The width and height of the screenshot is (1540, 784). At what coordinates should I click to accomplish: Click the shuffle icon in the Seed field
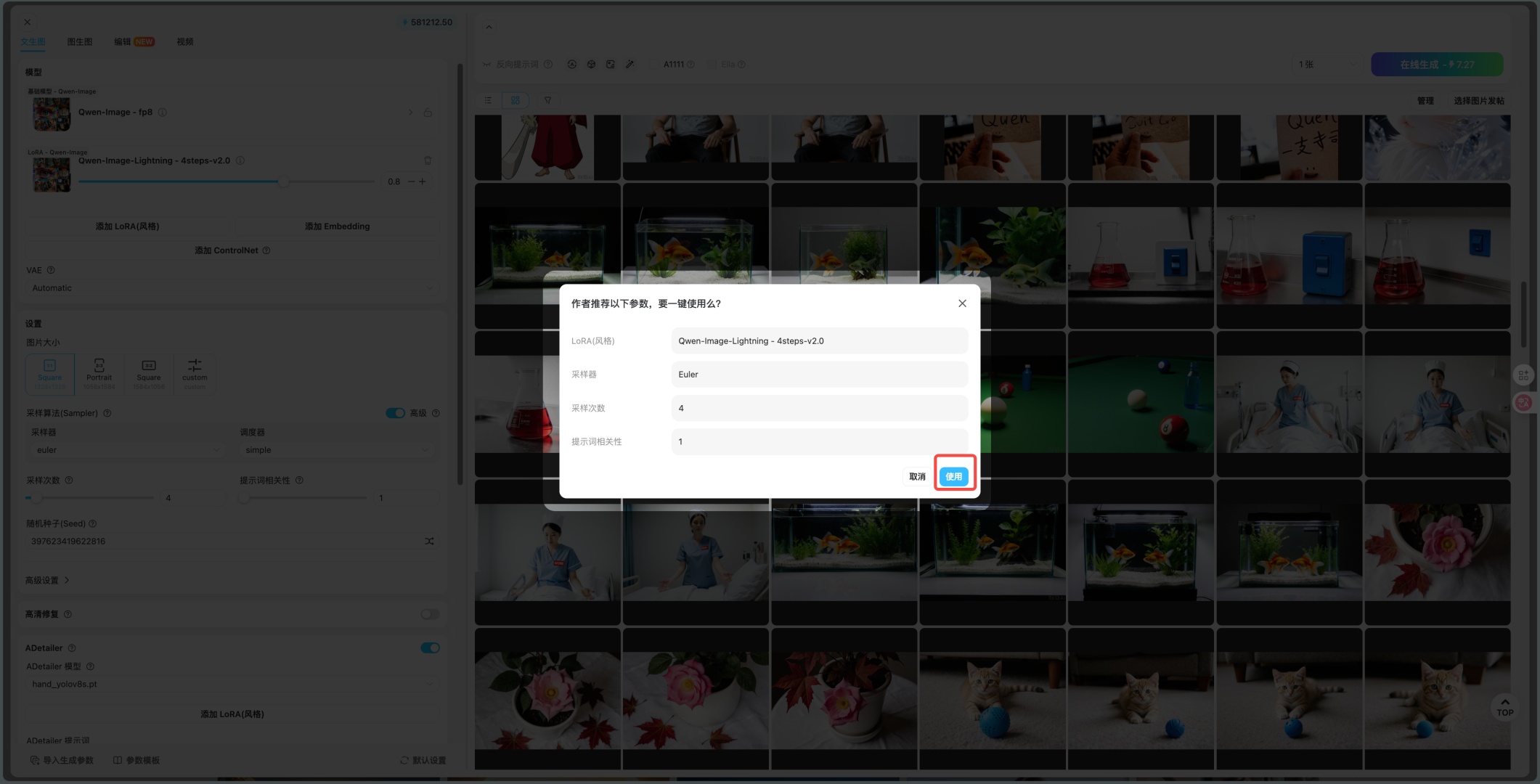click(x=429, y=541)
